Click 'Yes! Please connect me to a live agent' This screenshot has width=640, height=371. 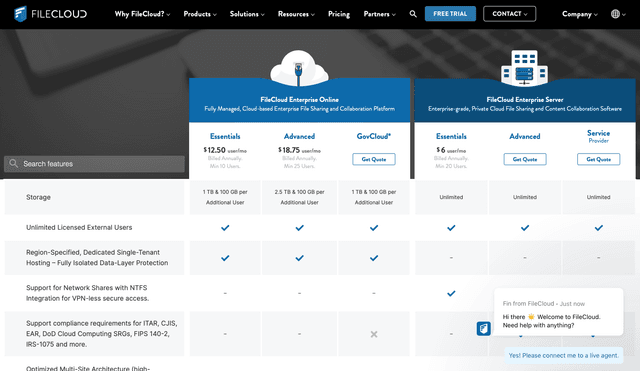click(564, 355)
